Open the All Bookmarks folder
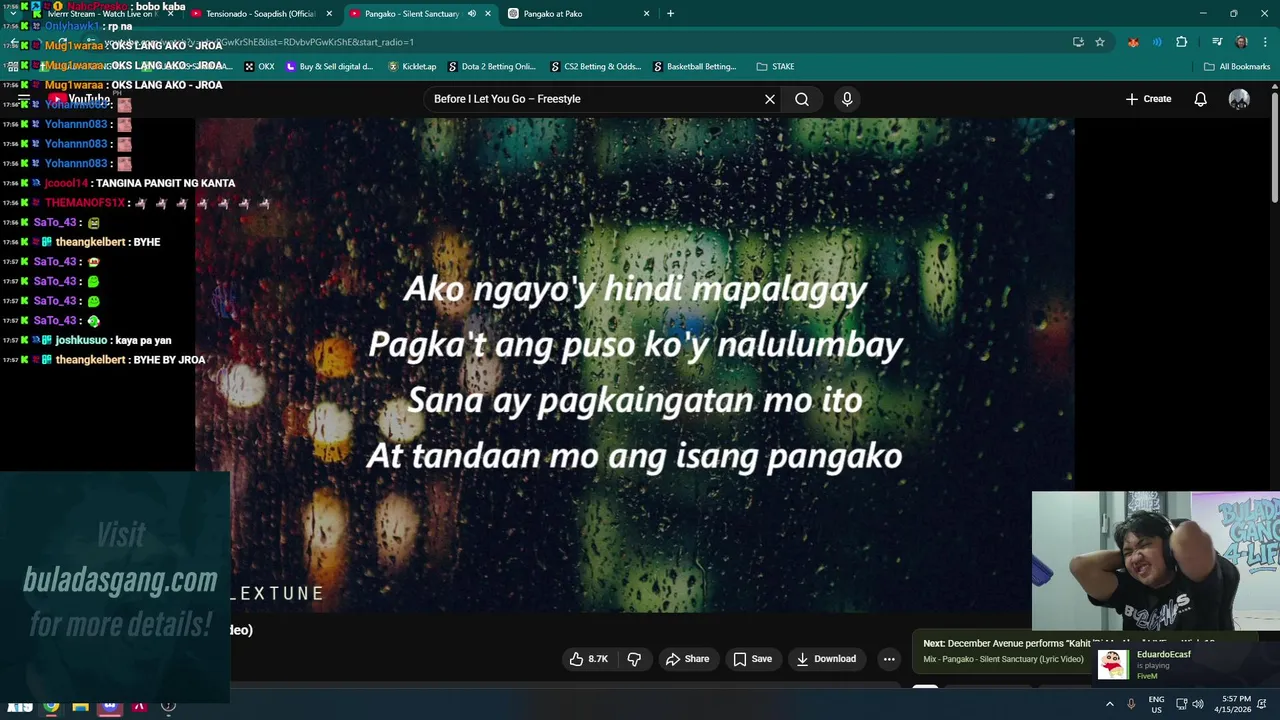The width and height of the screenshot is (1280, 720). pos(1237,67)
